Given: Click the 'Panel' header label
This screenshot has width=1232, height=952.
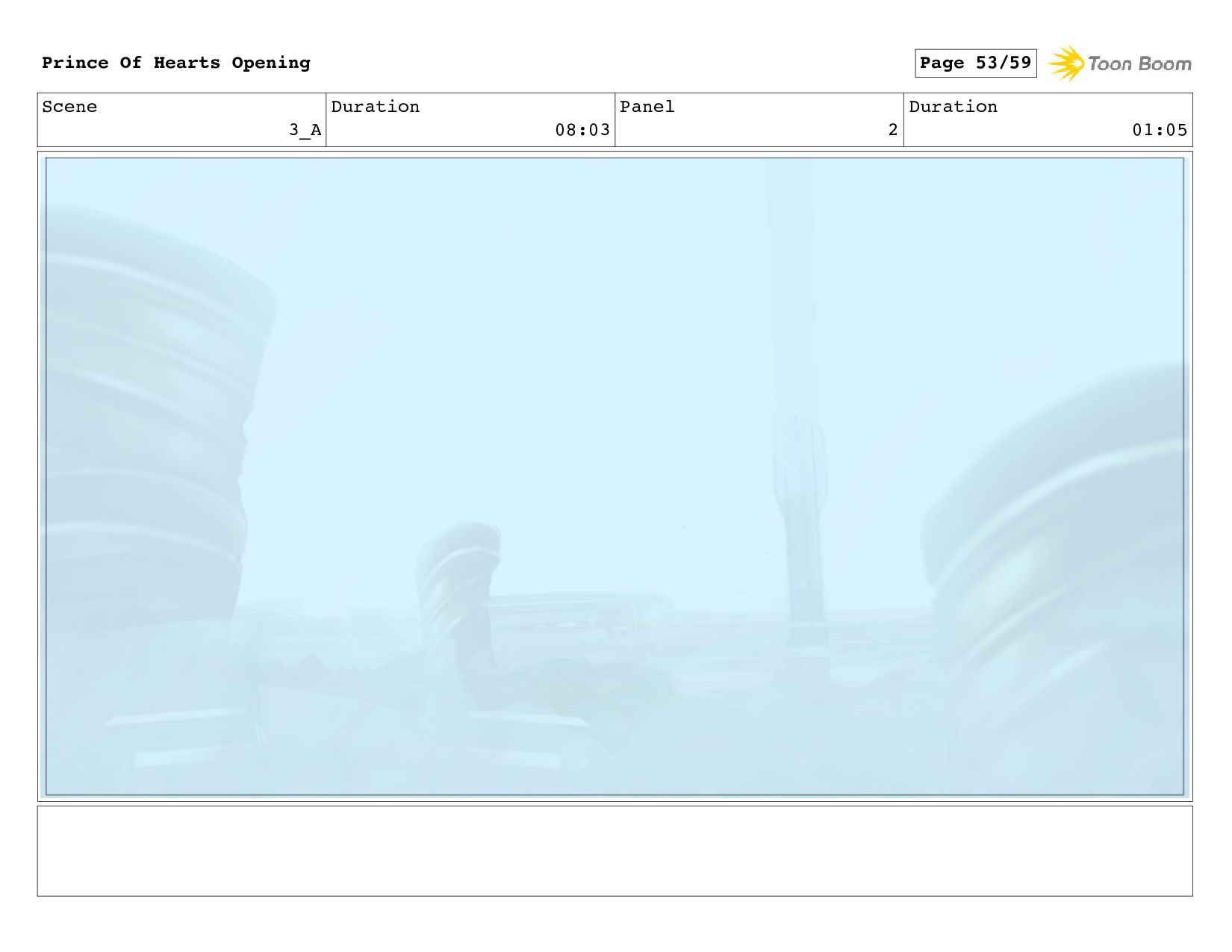Looking at the screenshot, I should 647,107.
